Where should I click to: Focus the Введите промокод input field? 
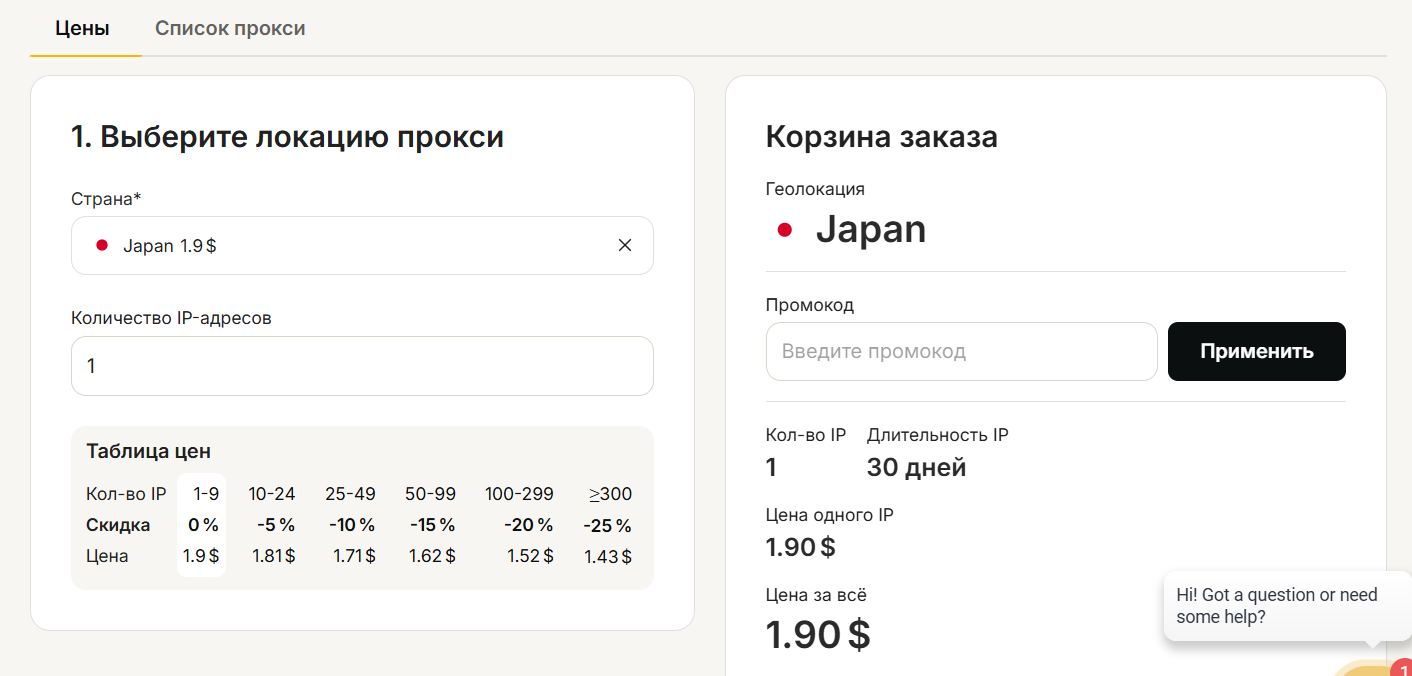click(x=961, y=351)
